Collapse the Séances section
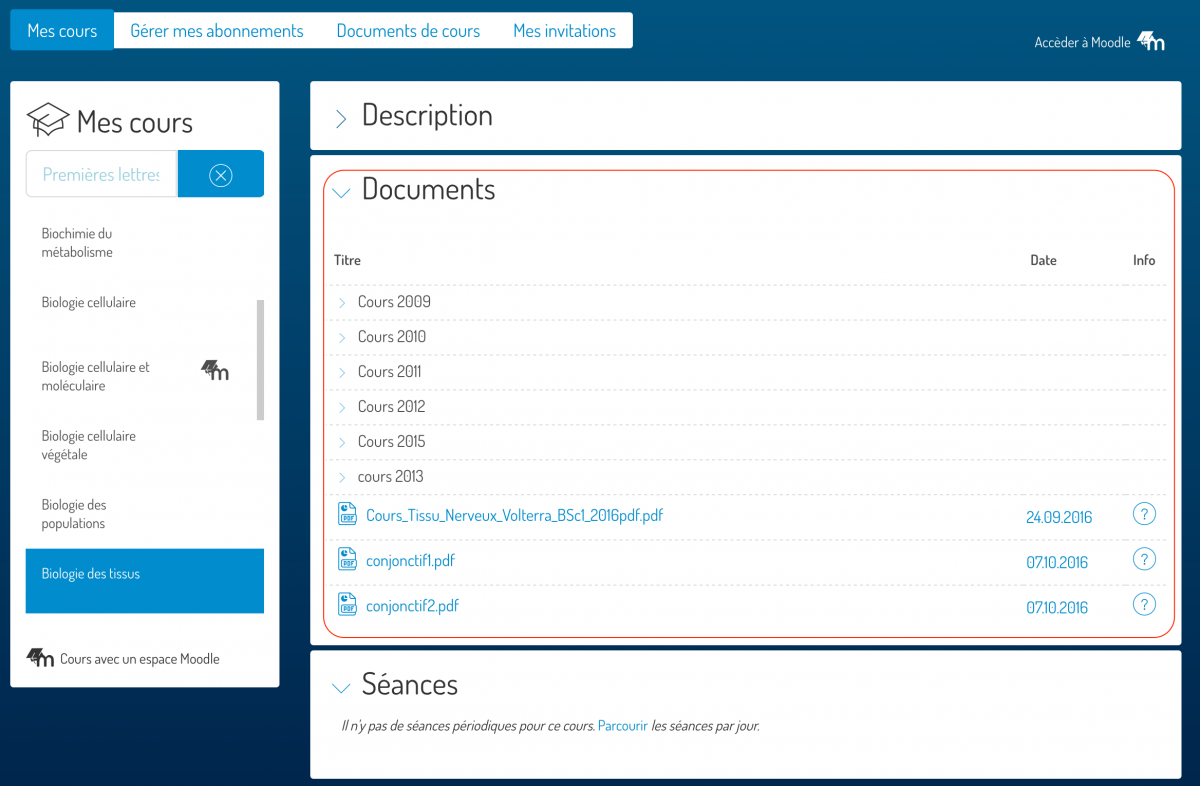Image resolution: width=1200 pixels, height=786 pixels. point(341,687)
